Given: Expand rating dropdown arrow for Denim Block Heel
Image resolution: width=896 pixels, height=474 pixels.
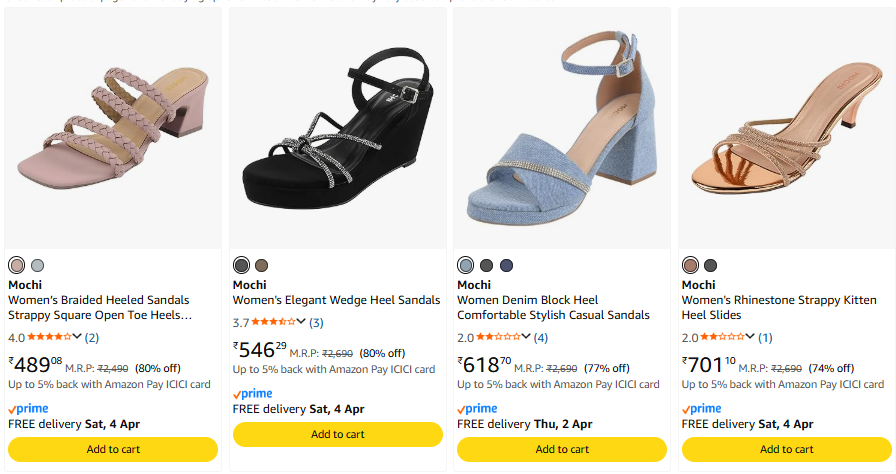Looking at the screenshot, I should pos(526,337).
